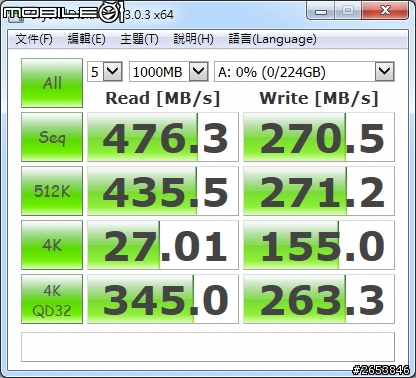Select the 4K QD32 write value 263.3

319,299
